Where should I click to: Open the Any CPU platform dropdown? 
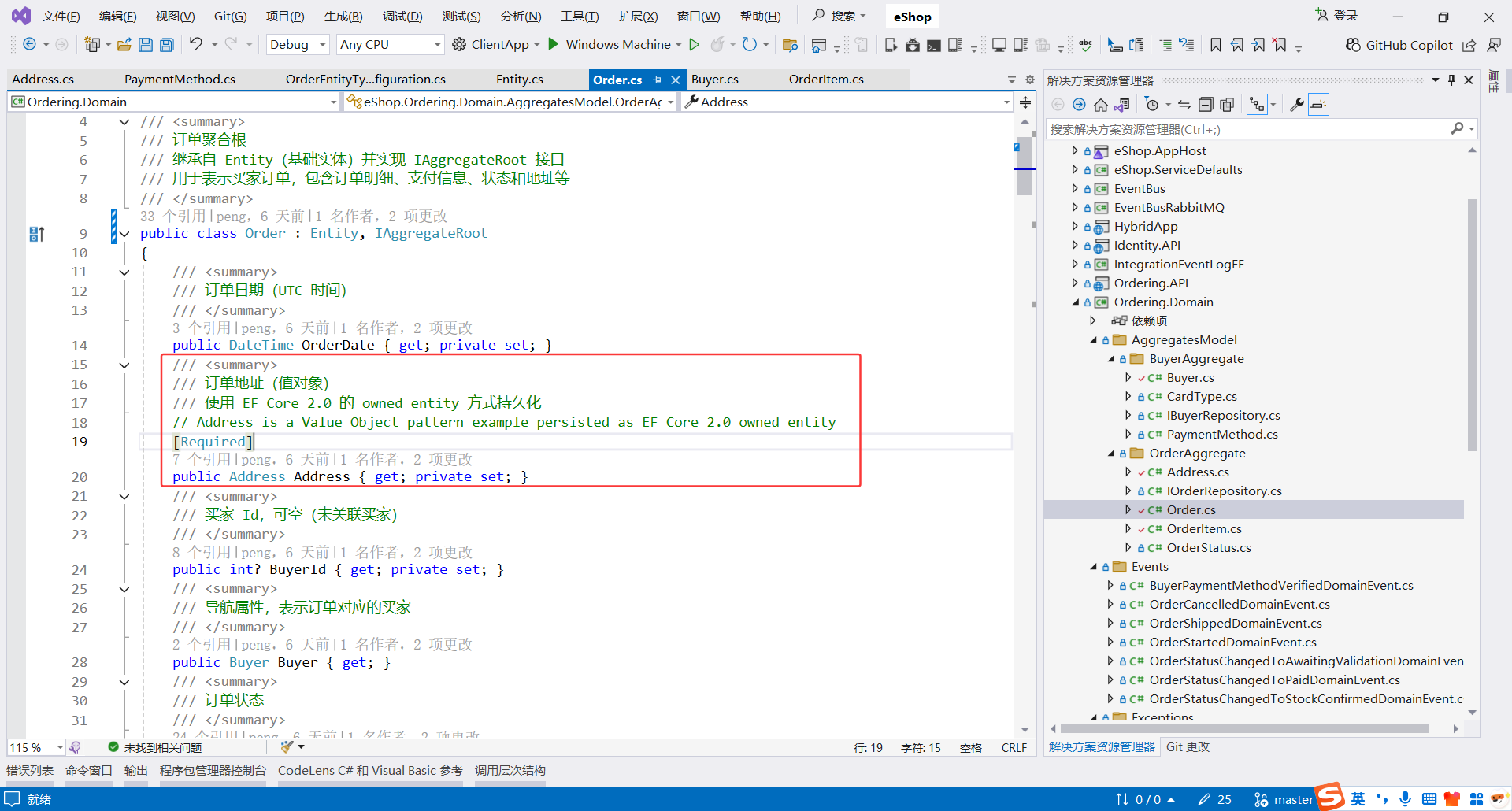tap(390, 45)
